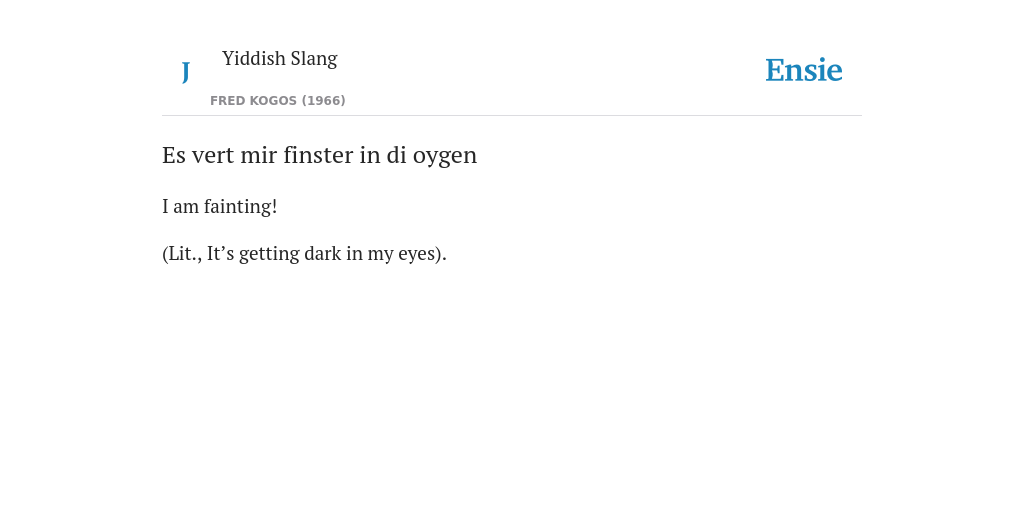Click the word vert in the heading
This screenshot has height=512, width=1024.
point(213,155)
